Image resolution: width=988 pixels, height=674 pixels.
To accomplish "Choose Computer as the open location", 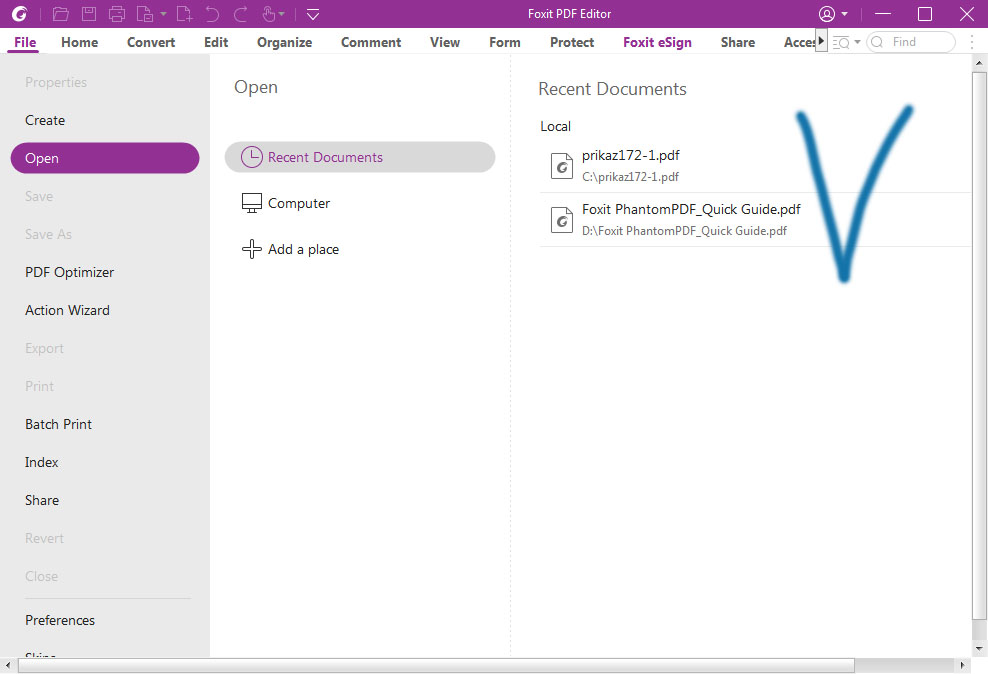I will (x=299, y=203).
